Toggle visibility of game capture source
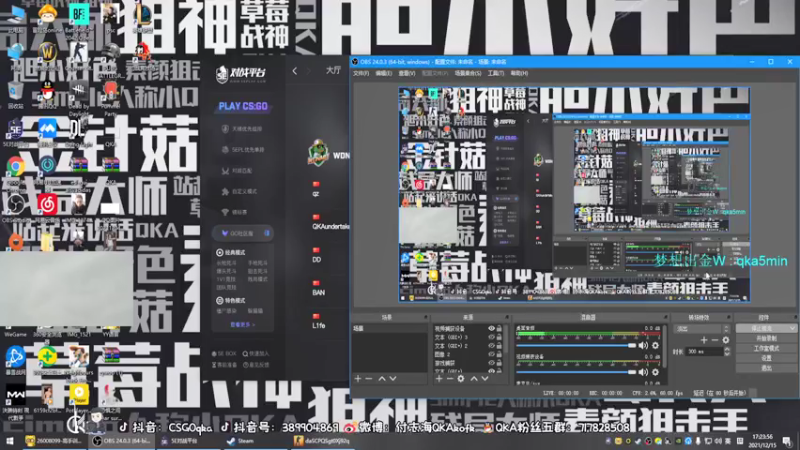 click(x=491, y=363)
